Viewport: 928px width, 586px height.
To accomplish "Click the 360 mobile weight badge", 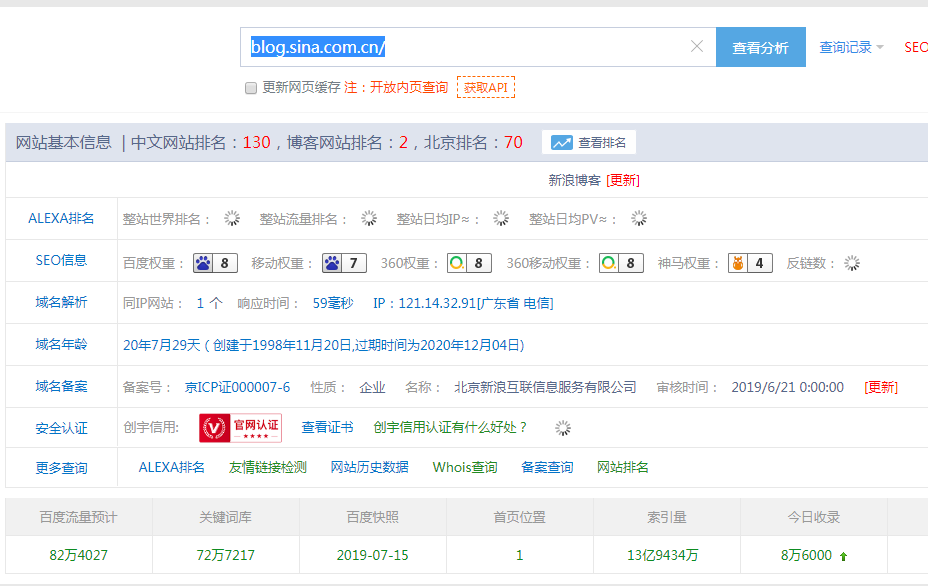I will coord(621,264).
